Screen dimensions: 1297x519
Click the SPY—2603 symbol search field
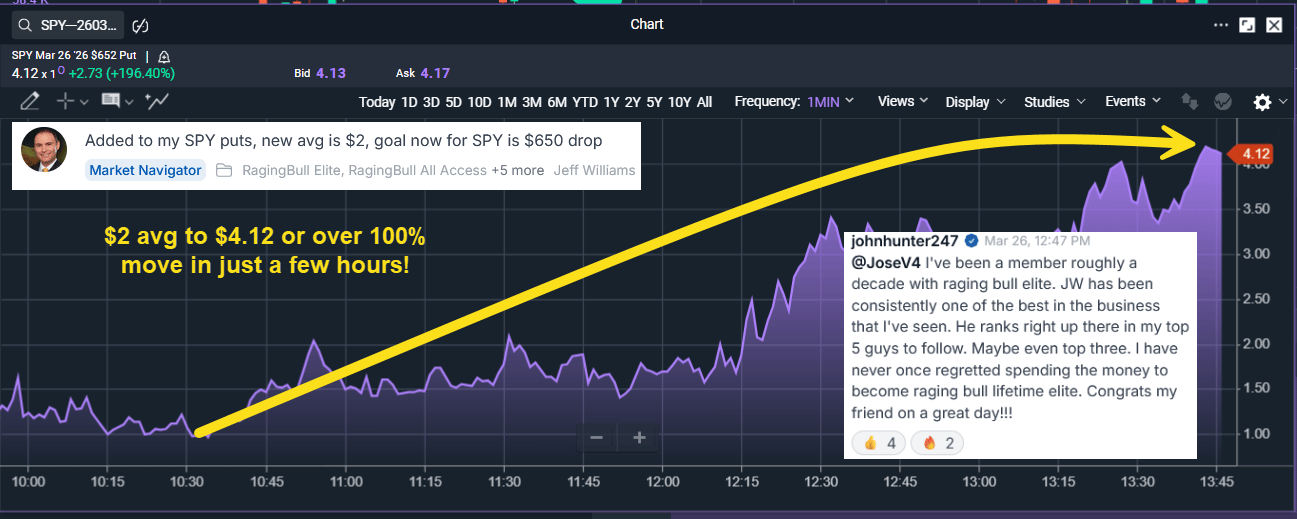(68, 24)
